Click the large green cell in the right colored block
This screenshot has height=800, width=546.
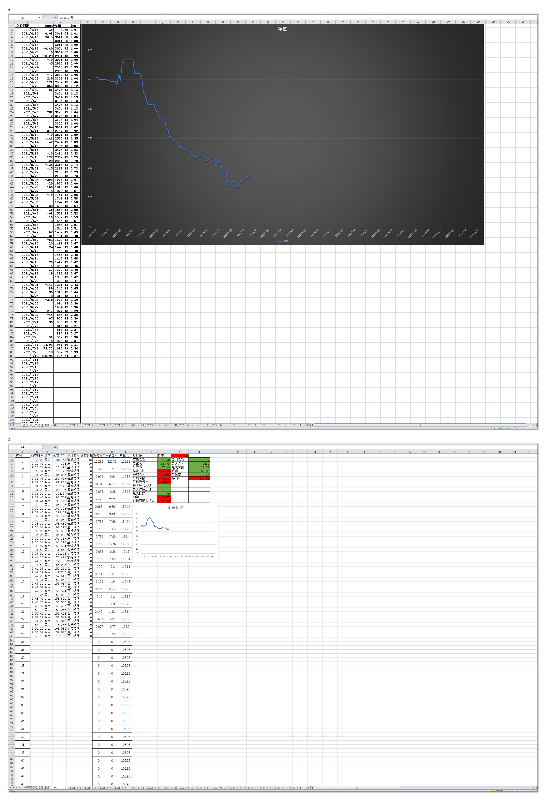[x=199, y=467]
